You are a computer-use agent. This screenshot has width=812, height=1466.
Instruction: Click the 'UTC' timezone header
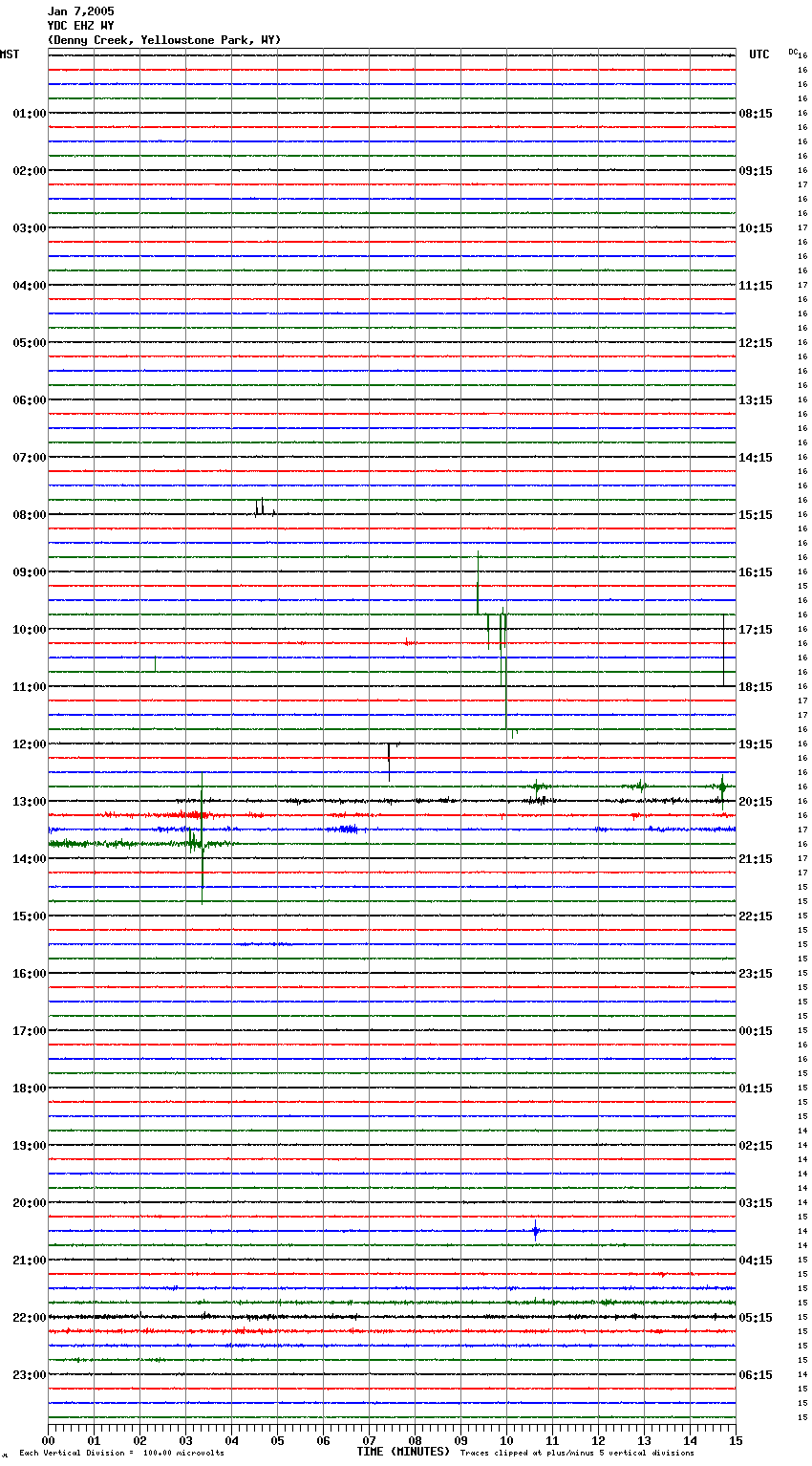[759, 54]
